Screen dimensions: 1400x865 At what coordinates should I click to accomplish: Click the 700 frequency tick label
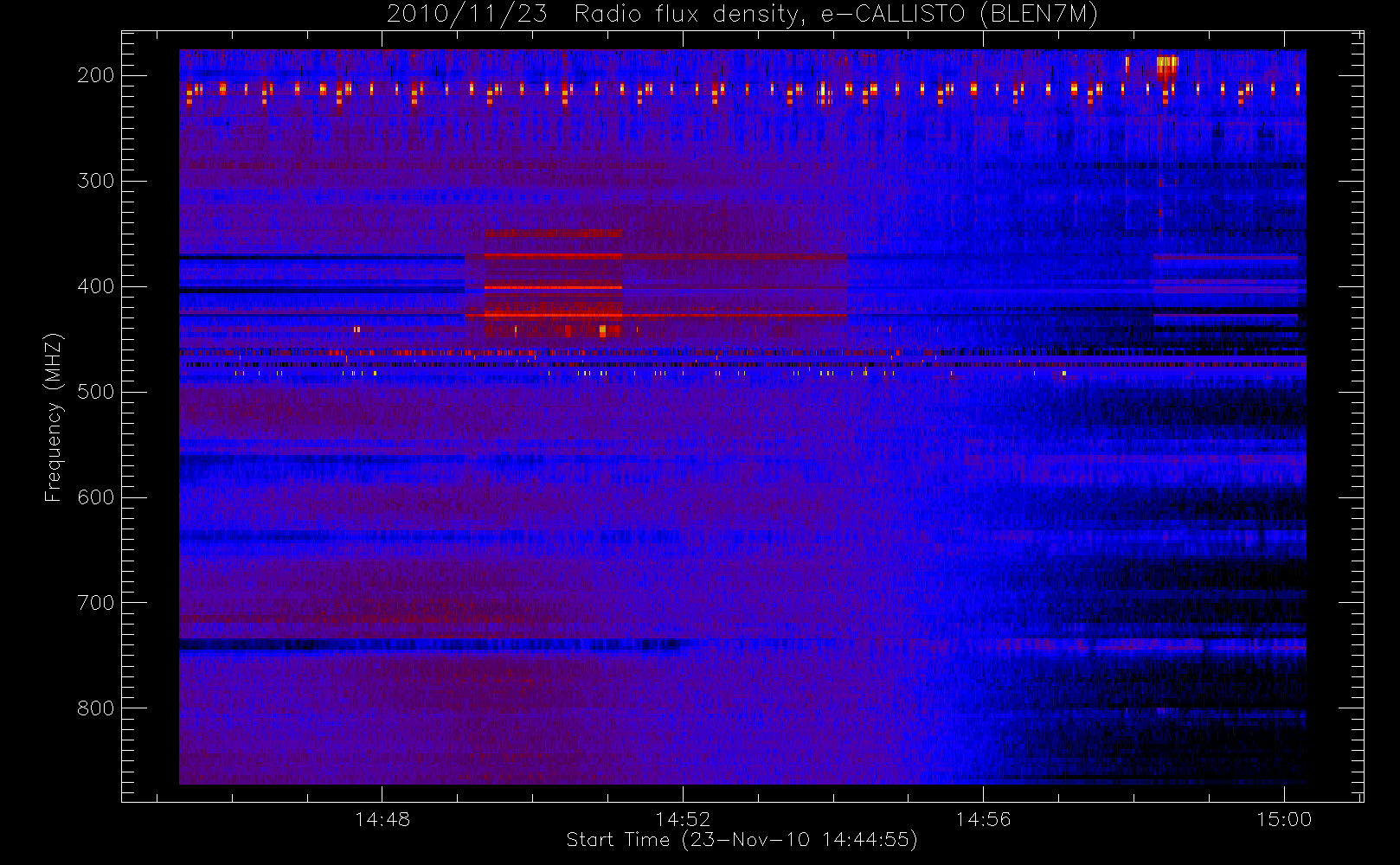pyautogui.click(x=95, y=603)
